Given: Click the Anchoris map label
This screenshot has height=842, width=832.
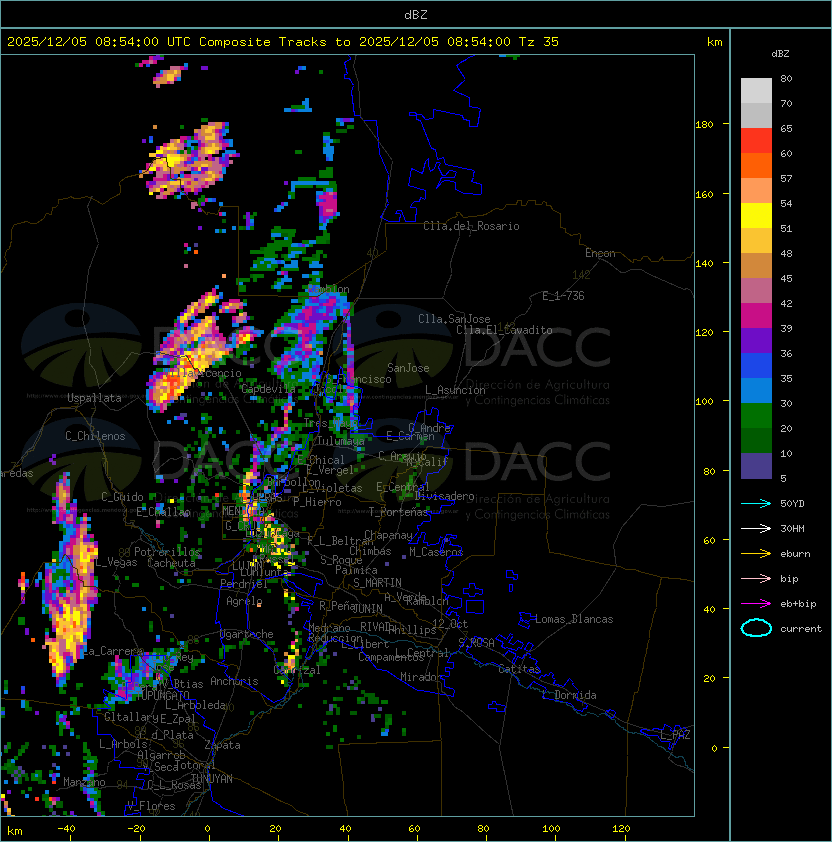Looking at the screenshot, I should point(234,681).
